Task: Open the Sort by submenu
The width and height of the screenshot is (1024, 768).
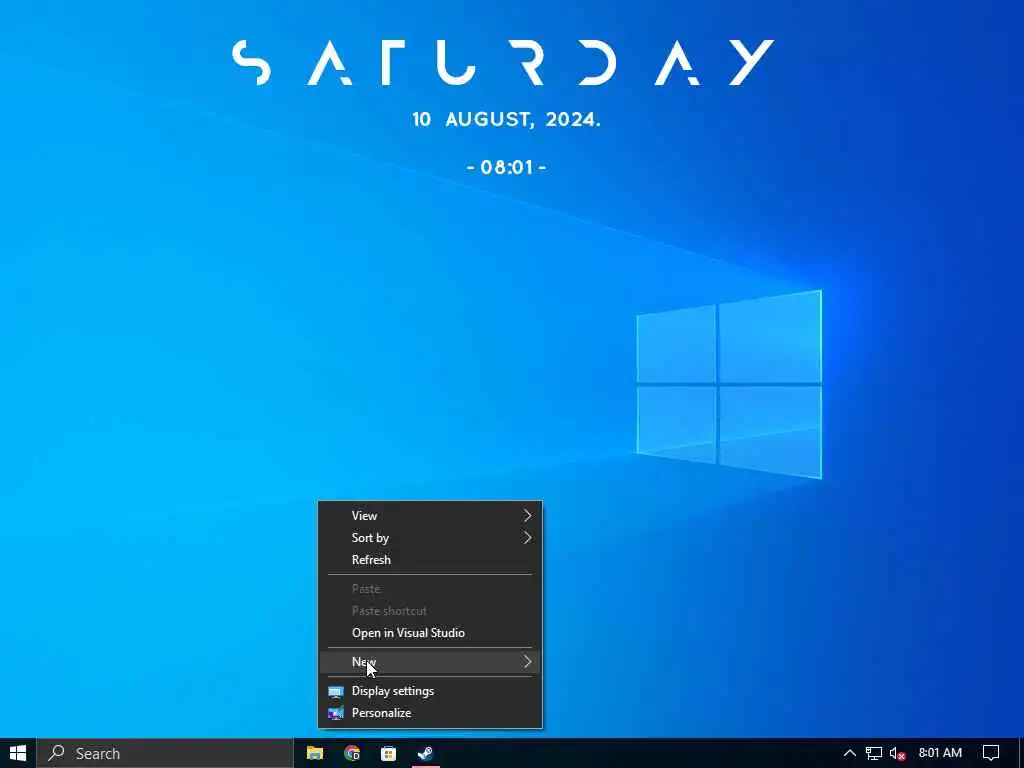Action: pyautogui.click(x=430, y=537)
